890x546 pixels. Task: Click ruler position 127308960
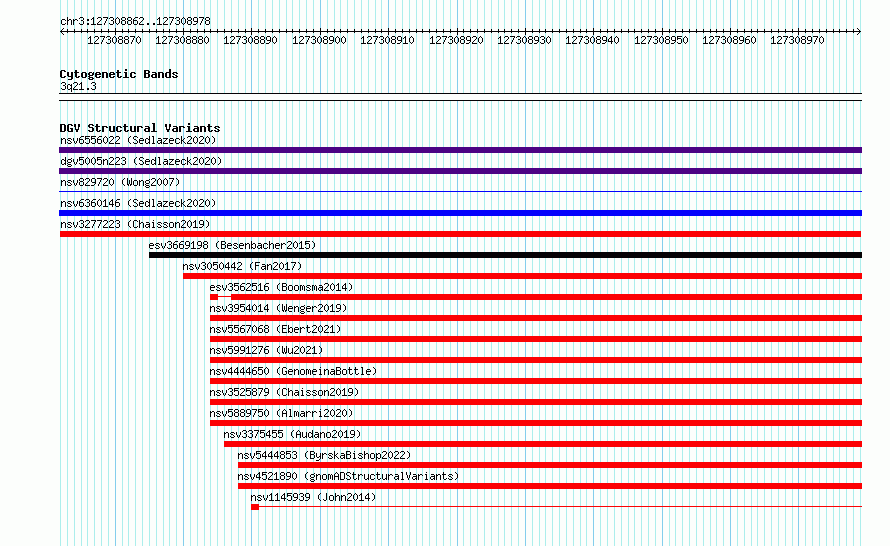point(729,40)
